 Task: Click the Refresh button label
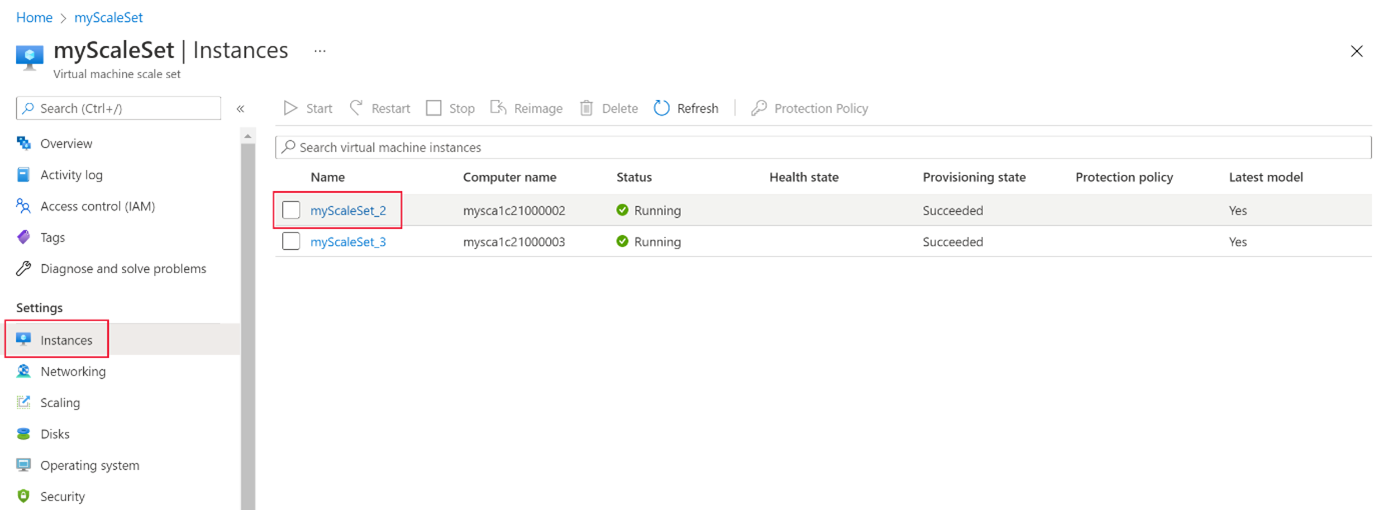pos(698,108)
